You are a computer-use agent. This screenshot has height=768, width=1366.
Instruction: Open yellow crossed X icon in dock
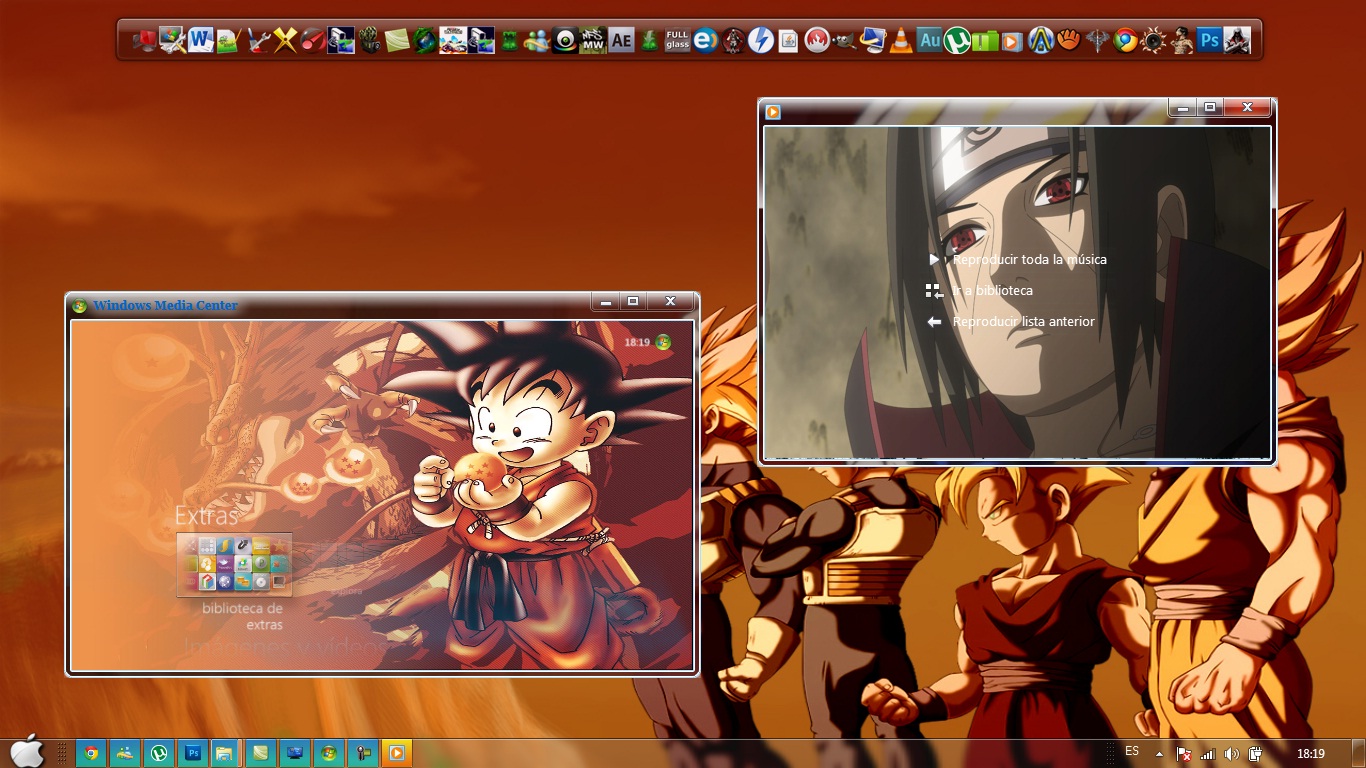(x=285, y=40)
